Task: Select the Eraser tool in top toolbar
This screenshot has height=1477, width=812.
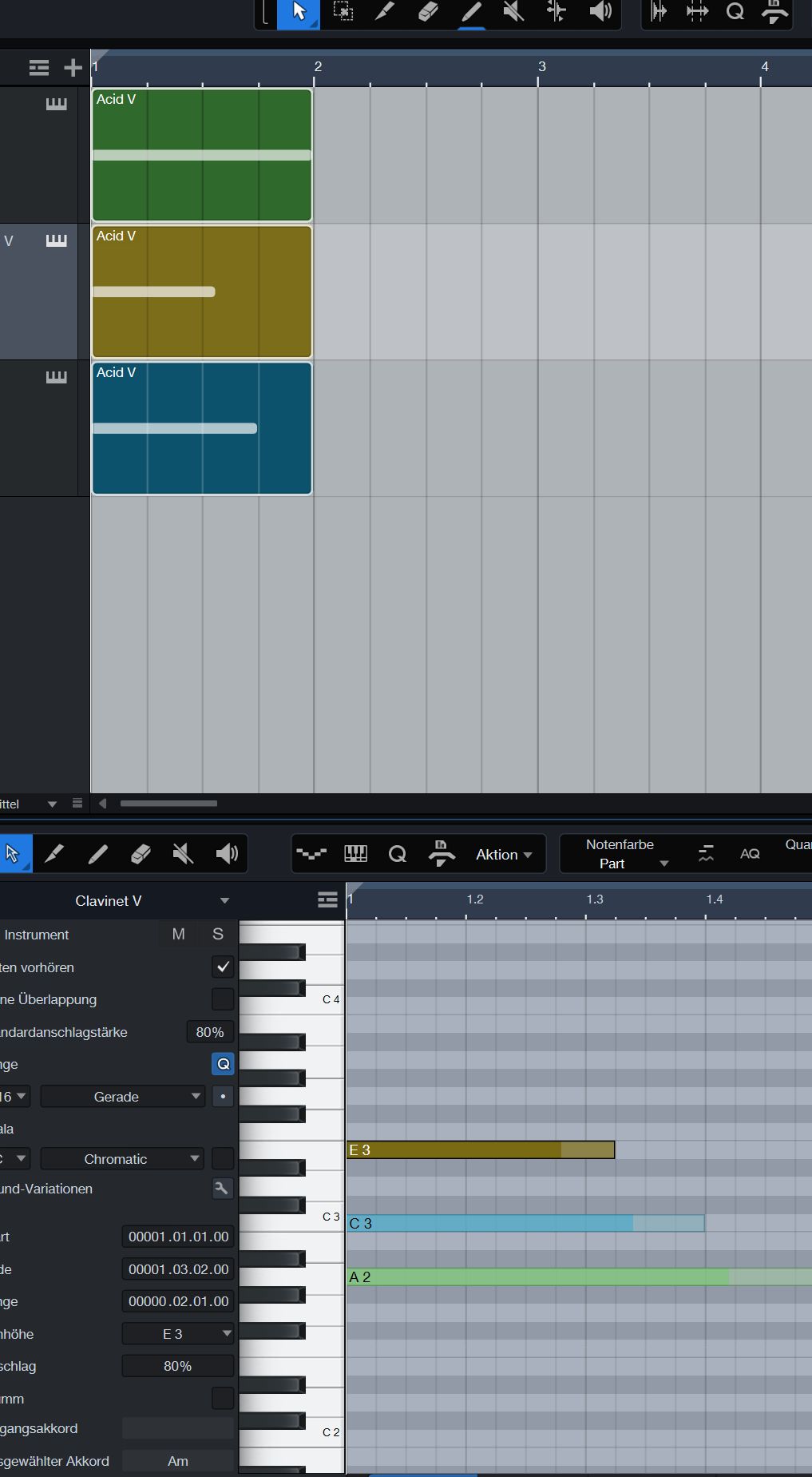Action: [428, 12]
